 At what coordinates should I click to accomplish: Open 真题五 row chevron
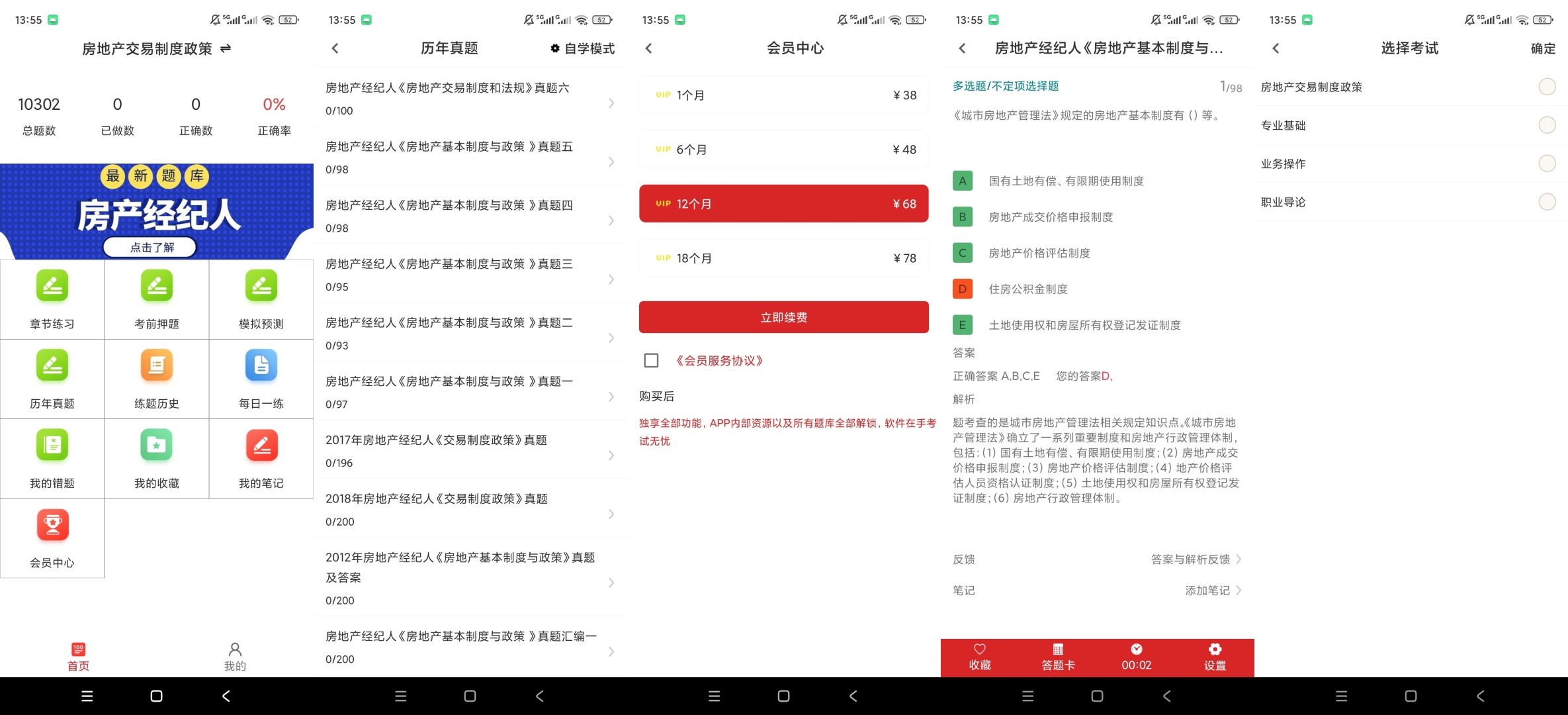(x=611, y=162)
